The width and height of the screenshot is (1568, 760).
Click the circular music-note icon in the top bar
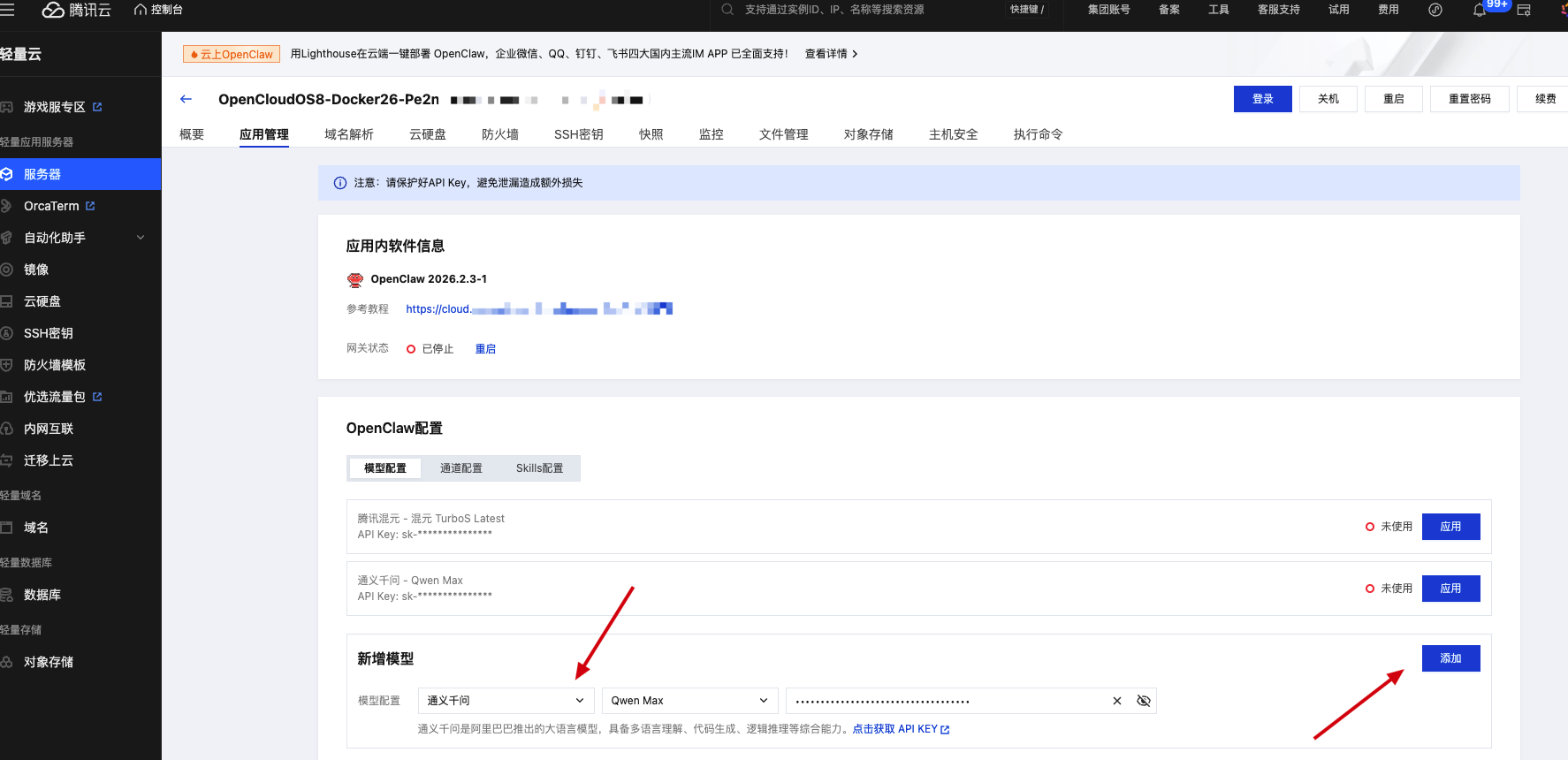1435,10
